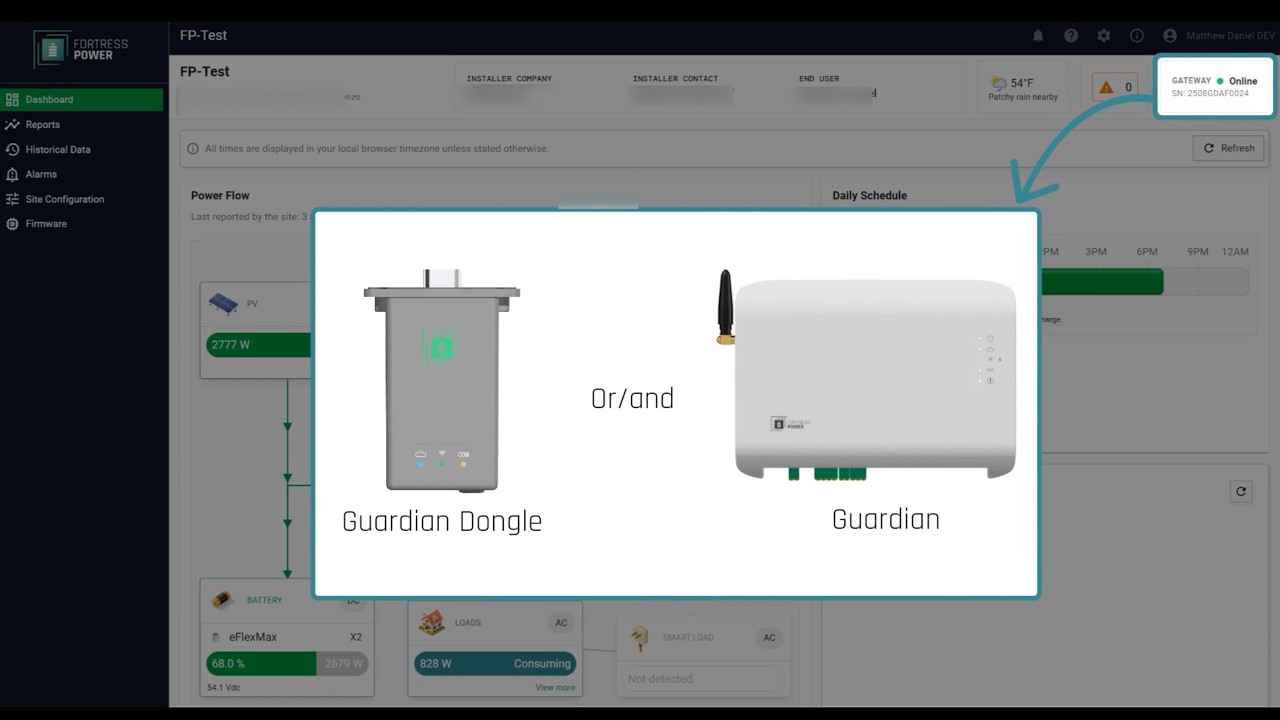
Task: Click the Guardian gateway device image
Action: pos(867,376)
